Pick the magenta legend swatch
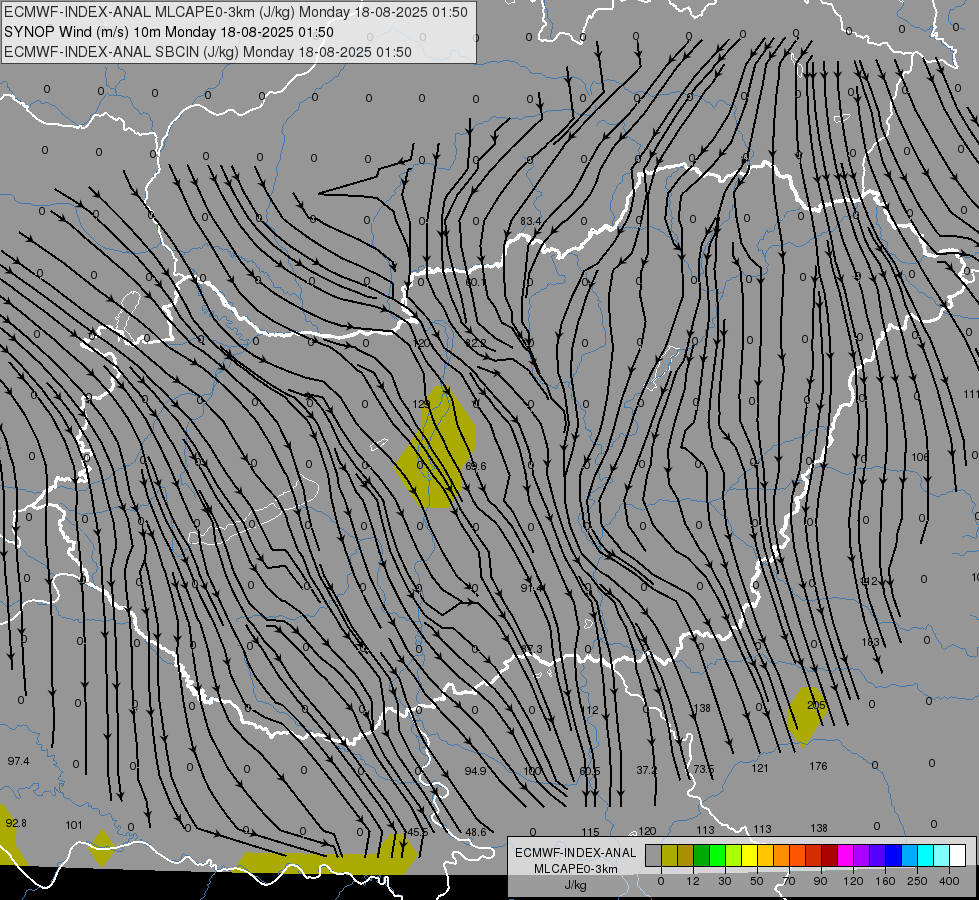The height and width of the screenshot is (900, 979). 845,855
